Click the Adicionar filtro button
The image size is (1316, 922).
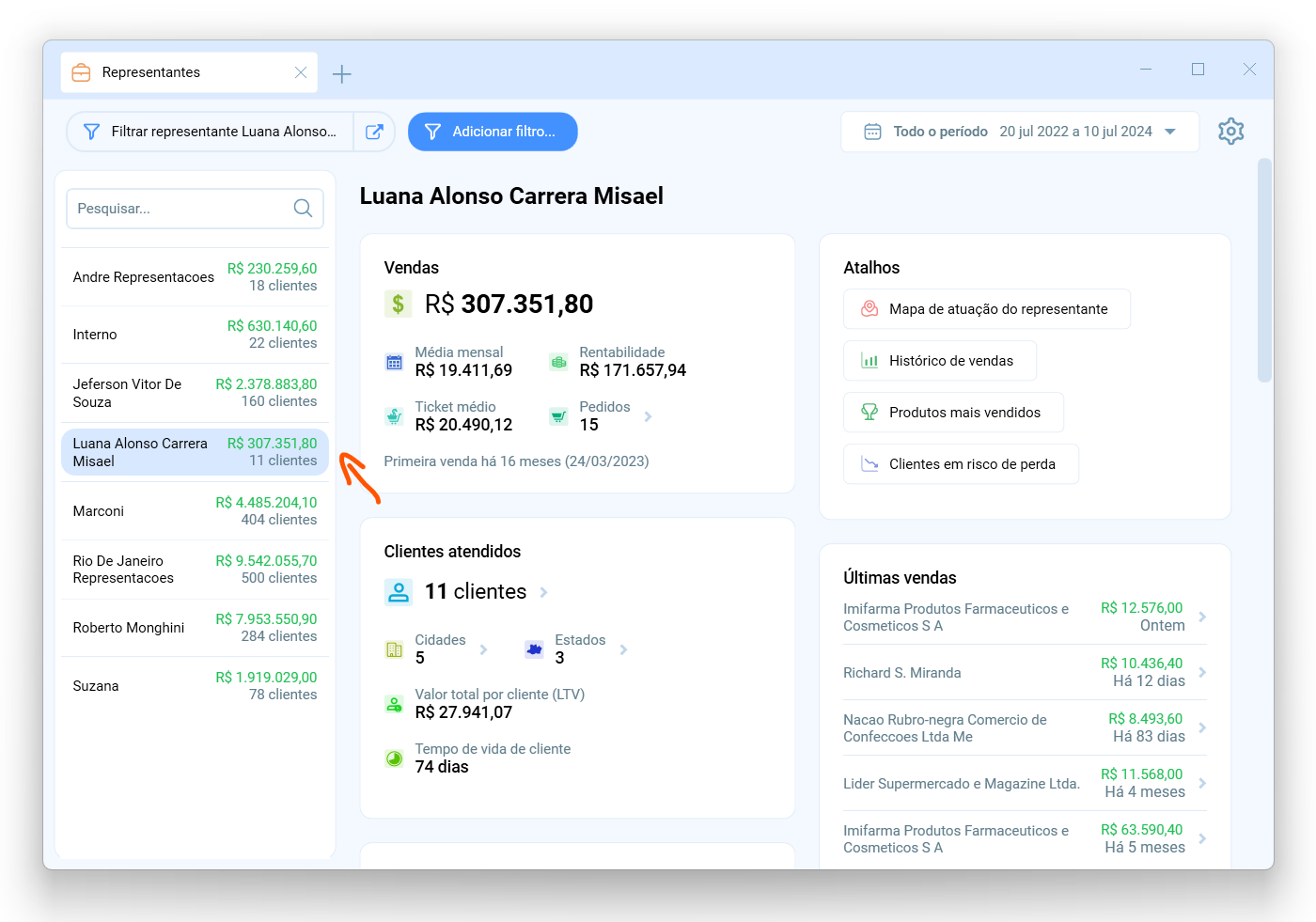point(493,132)
